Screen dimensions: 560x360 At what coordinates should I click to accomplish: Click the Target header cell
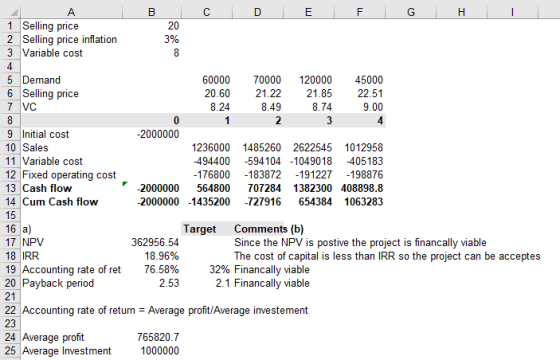click(207, 229)
